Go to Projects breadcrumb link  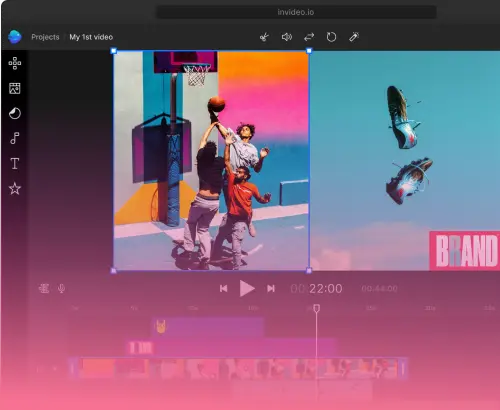point(45,37)
